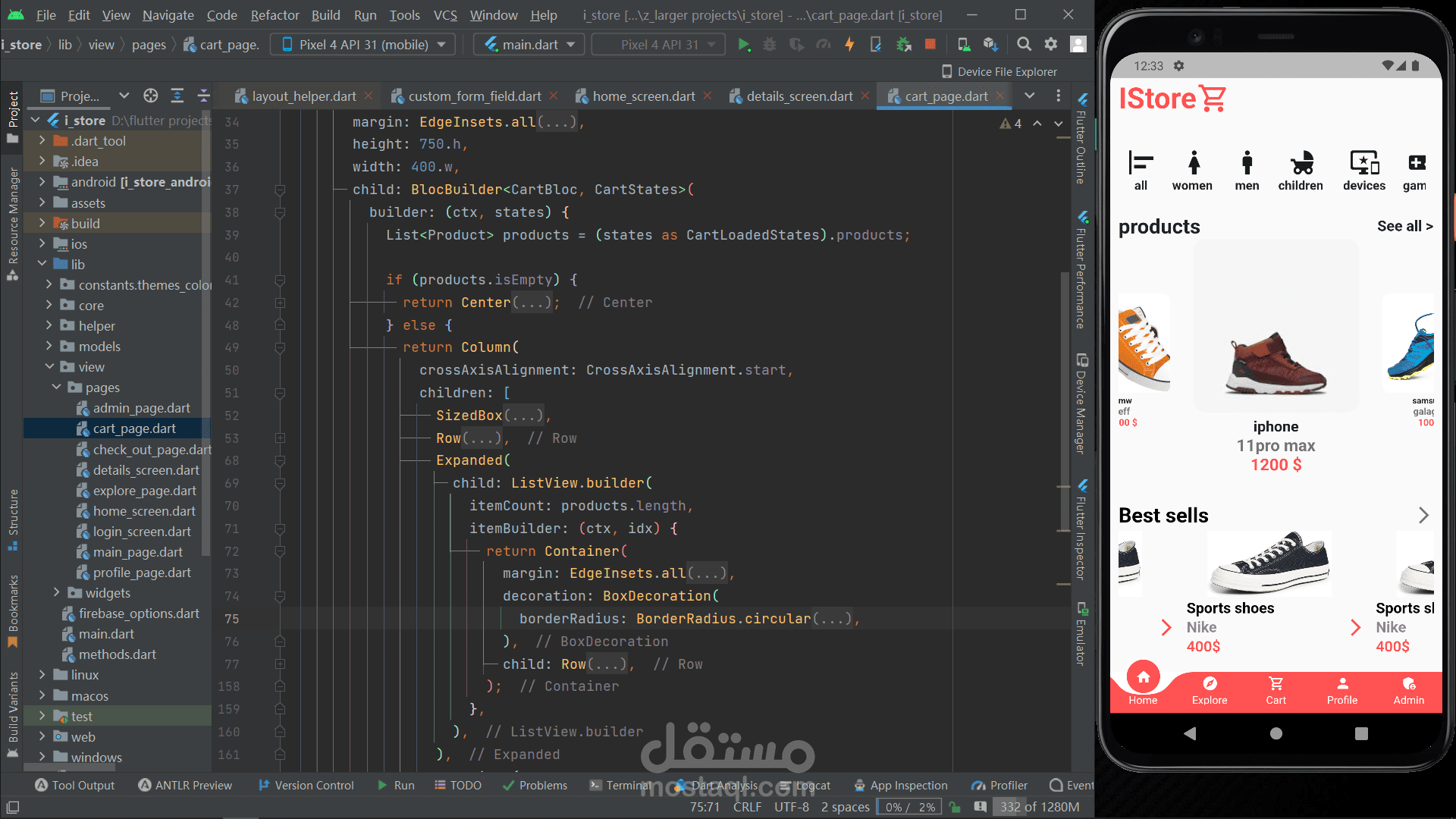This screenshot has height=819, width=1456.
Task: Expand the android folder in project tree
Action: (x=42, y=182)
